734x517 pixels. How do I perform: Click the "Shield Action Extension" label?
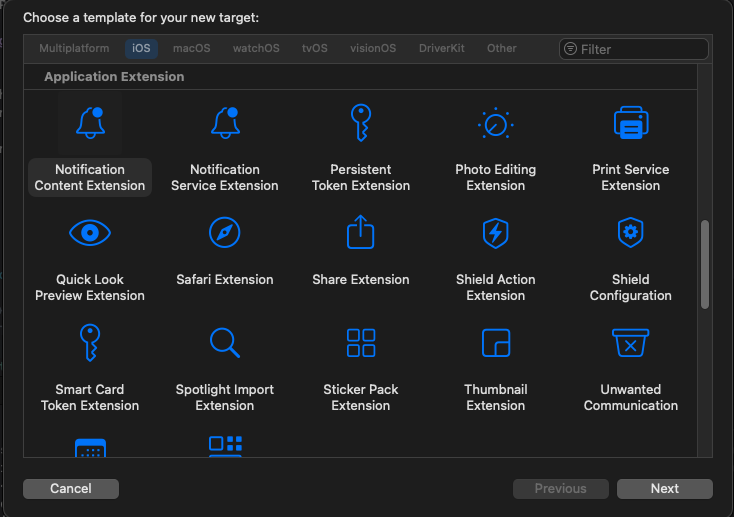(x=496, y=288)
